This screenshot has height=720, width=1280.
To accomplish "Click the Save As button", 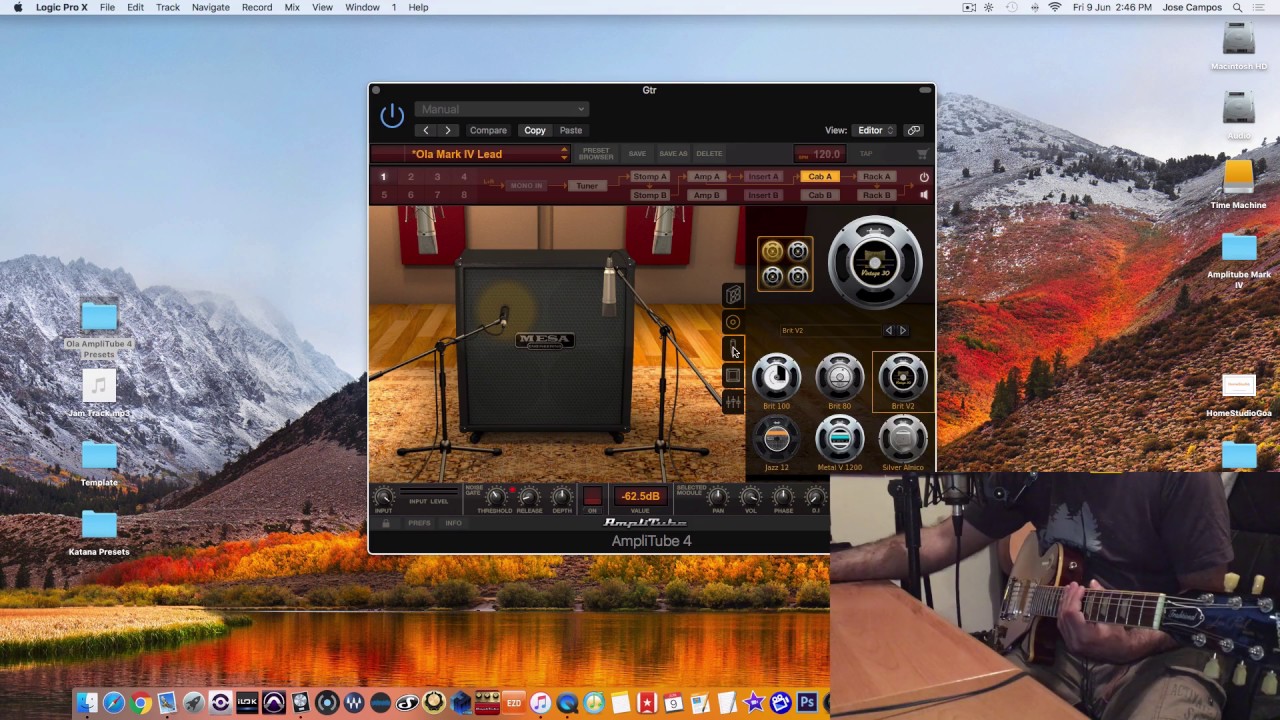I will click(x=673, y=154).
